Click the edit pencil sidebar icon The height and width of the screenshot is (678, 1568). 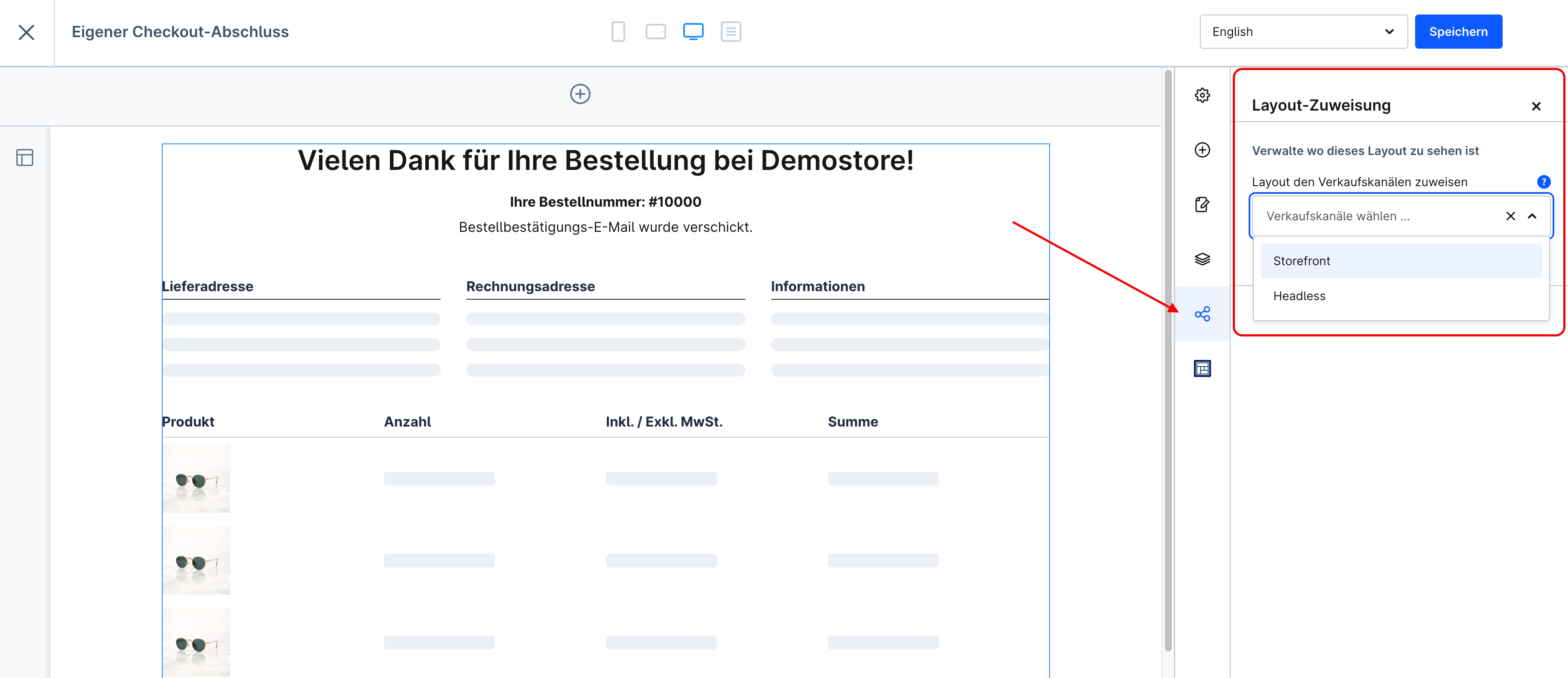click(1202, 205)
